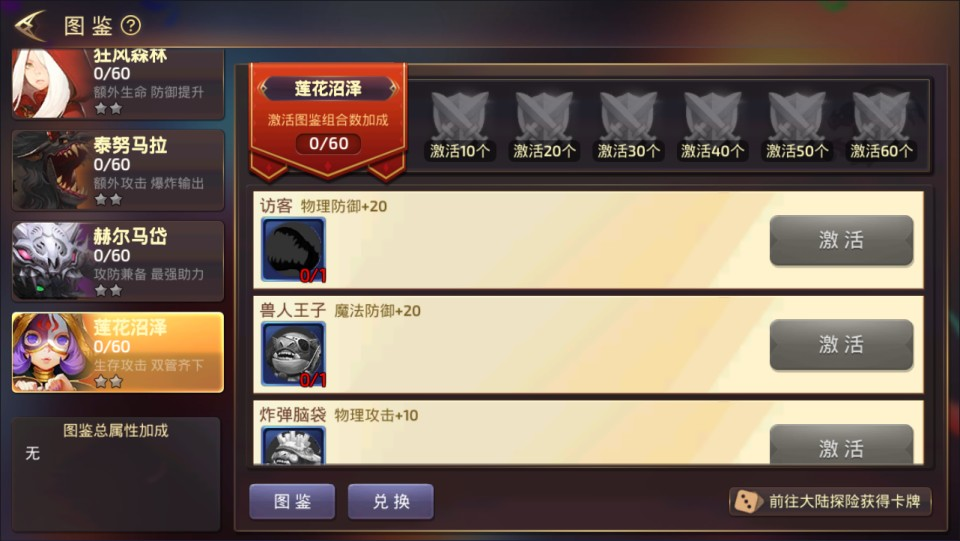The image size is (960, 541).
Task: Tap the 激活40个 shield reward icon
Action: point(712,116)
